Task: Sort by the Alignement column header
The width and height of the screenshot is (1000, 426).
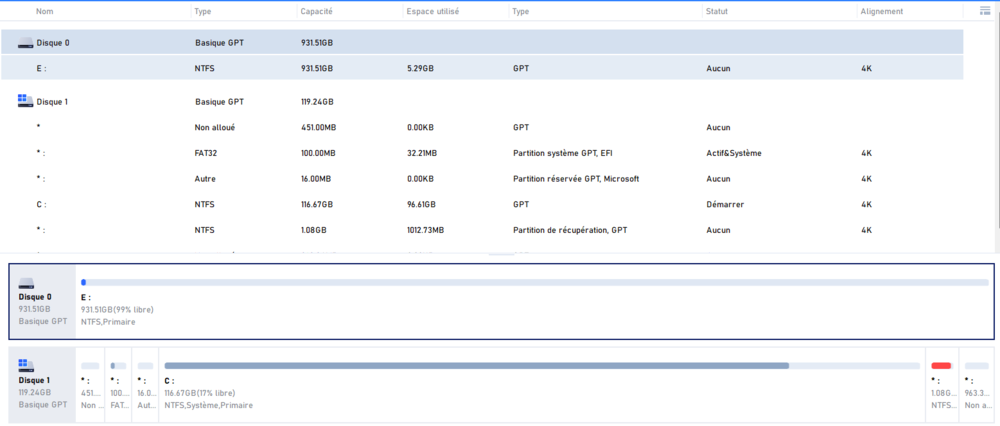Action: pyautogui.click(x=881, y=11)
